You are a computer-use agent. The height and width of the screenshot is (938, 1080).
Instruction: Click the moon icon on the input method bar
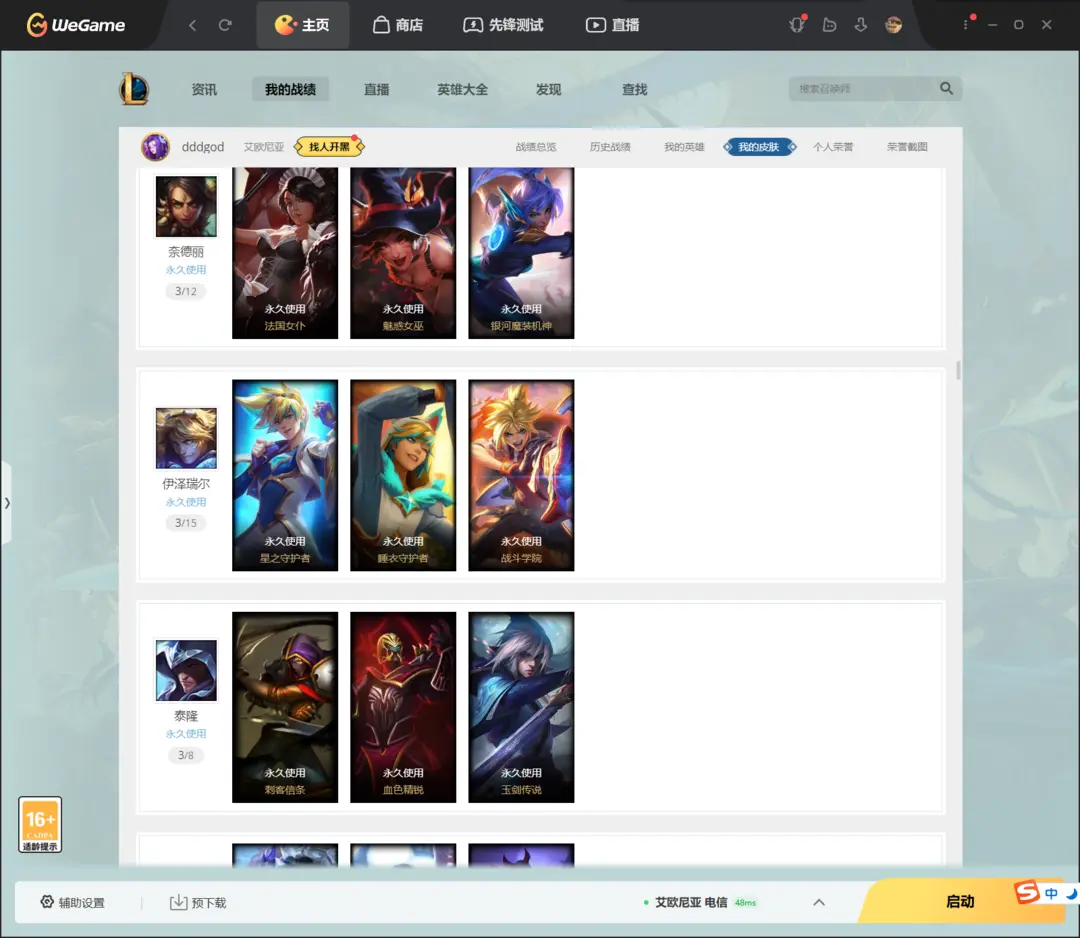1072,893
